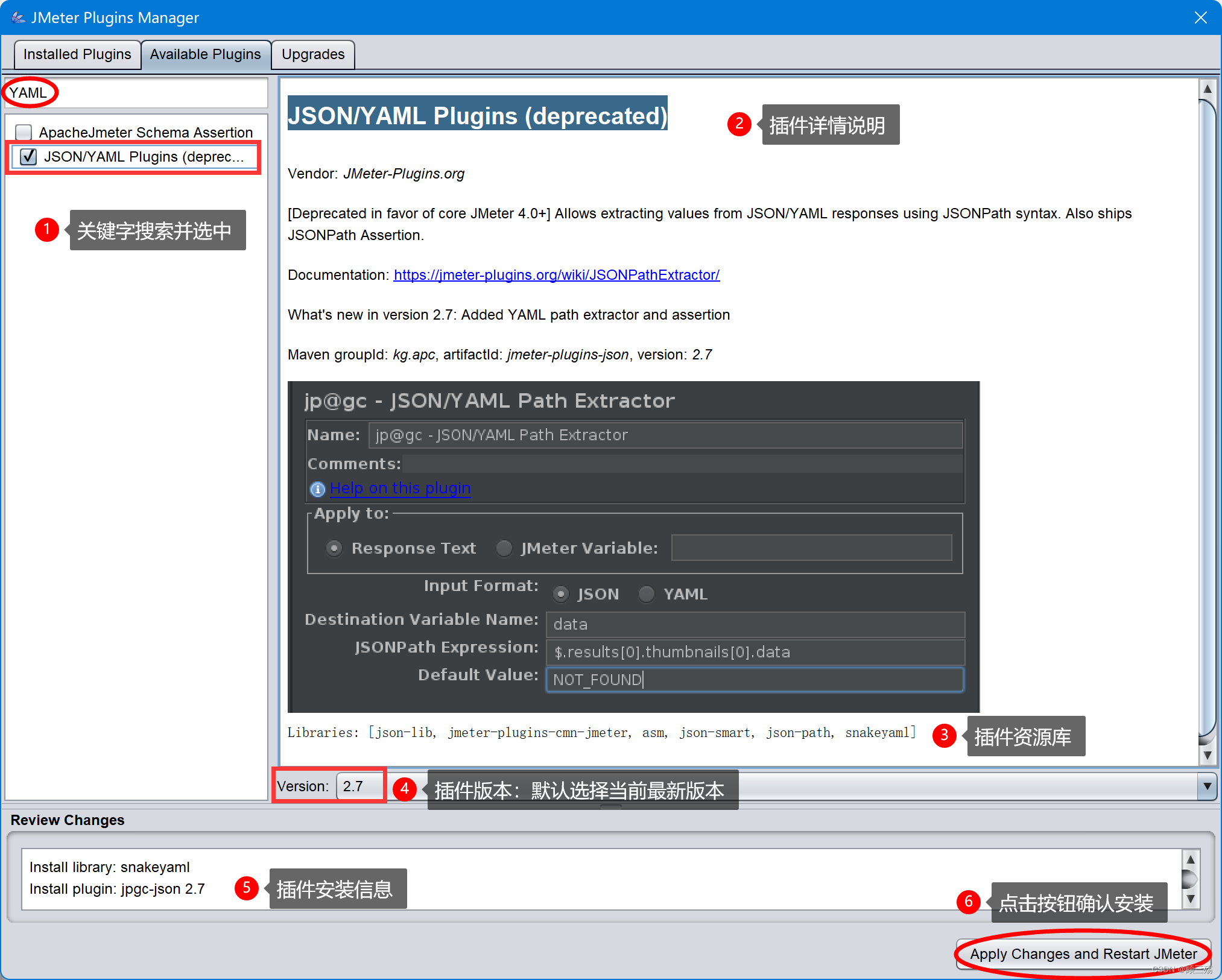Image resolution: width=1222 pixels, height=980 pixels.
Task: Switch to the Installed Plugins tab
Action: [77, 54]
